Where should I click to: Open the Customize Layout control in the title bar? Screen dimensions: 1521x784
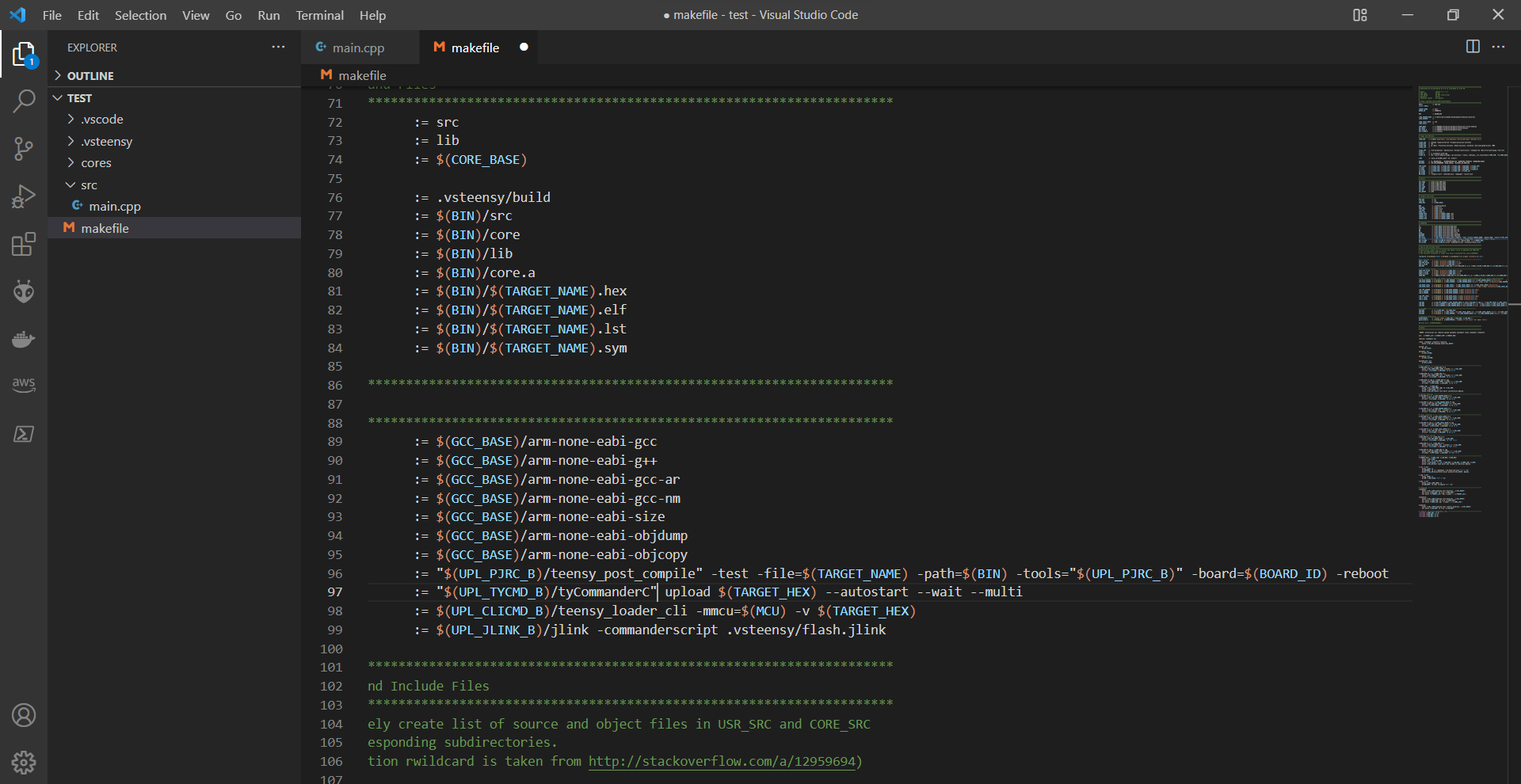[1359, 15]
